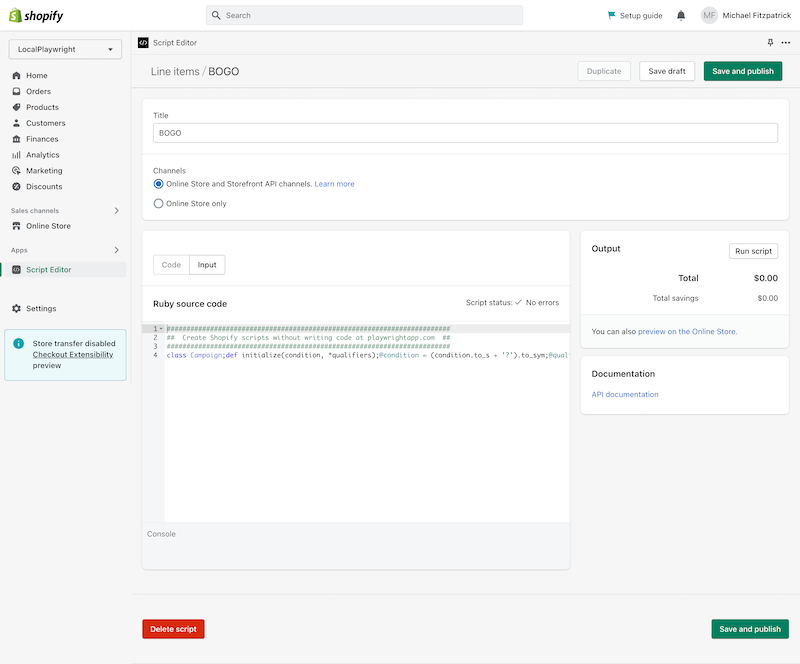
Task: Click the Setup guide flag icon
Action: coord(611,16)
